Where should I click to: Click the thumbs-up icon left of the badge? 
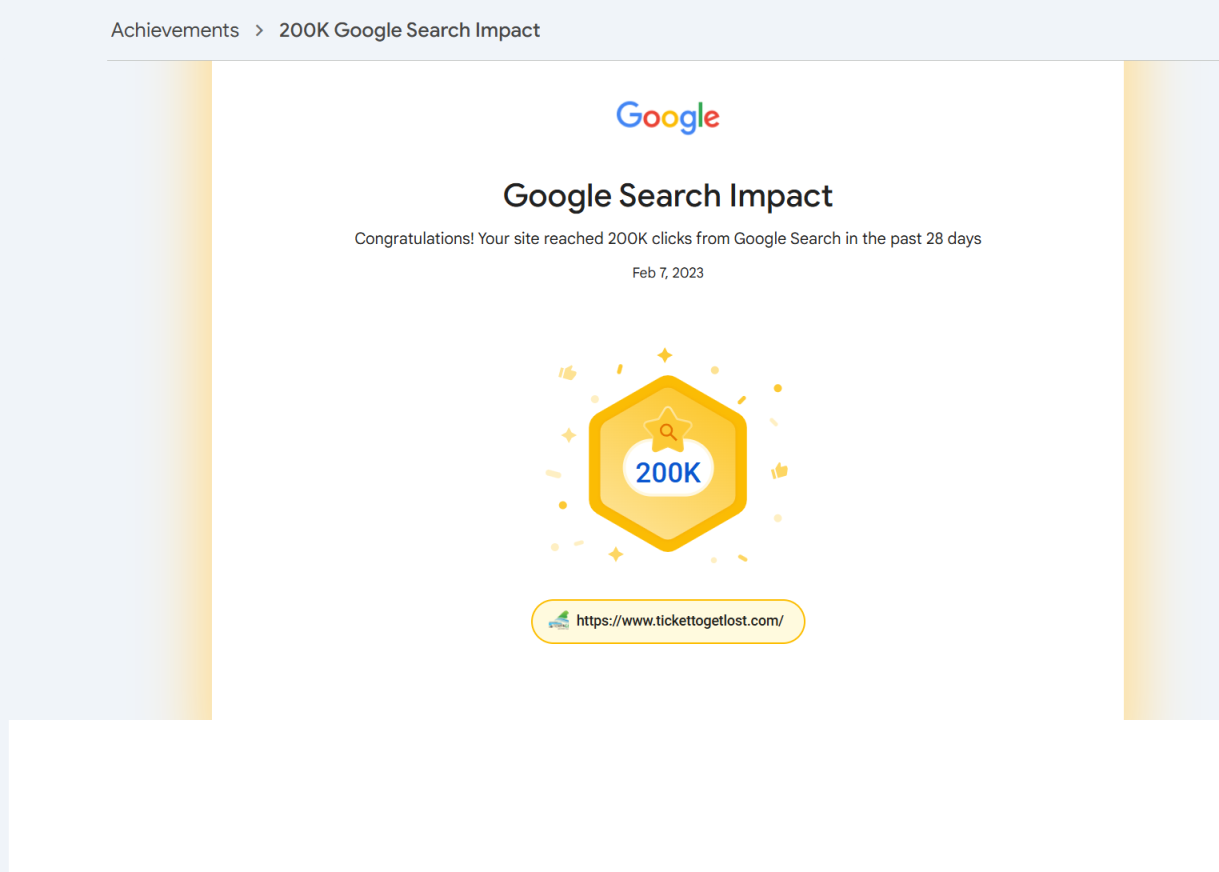pyautogui.click(x=566, y=373)
